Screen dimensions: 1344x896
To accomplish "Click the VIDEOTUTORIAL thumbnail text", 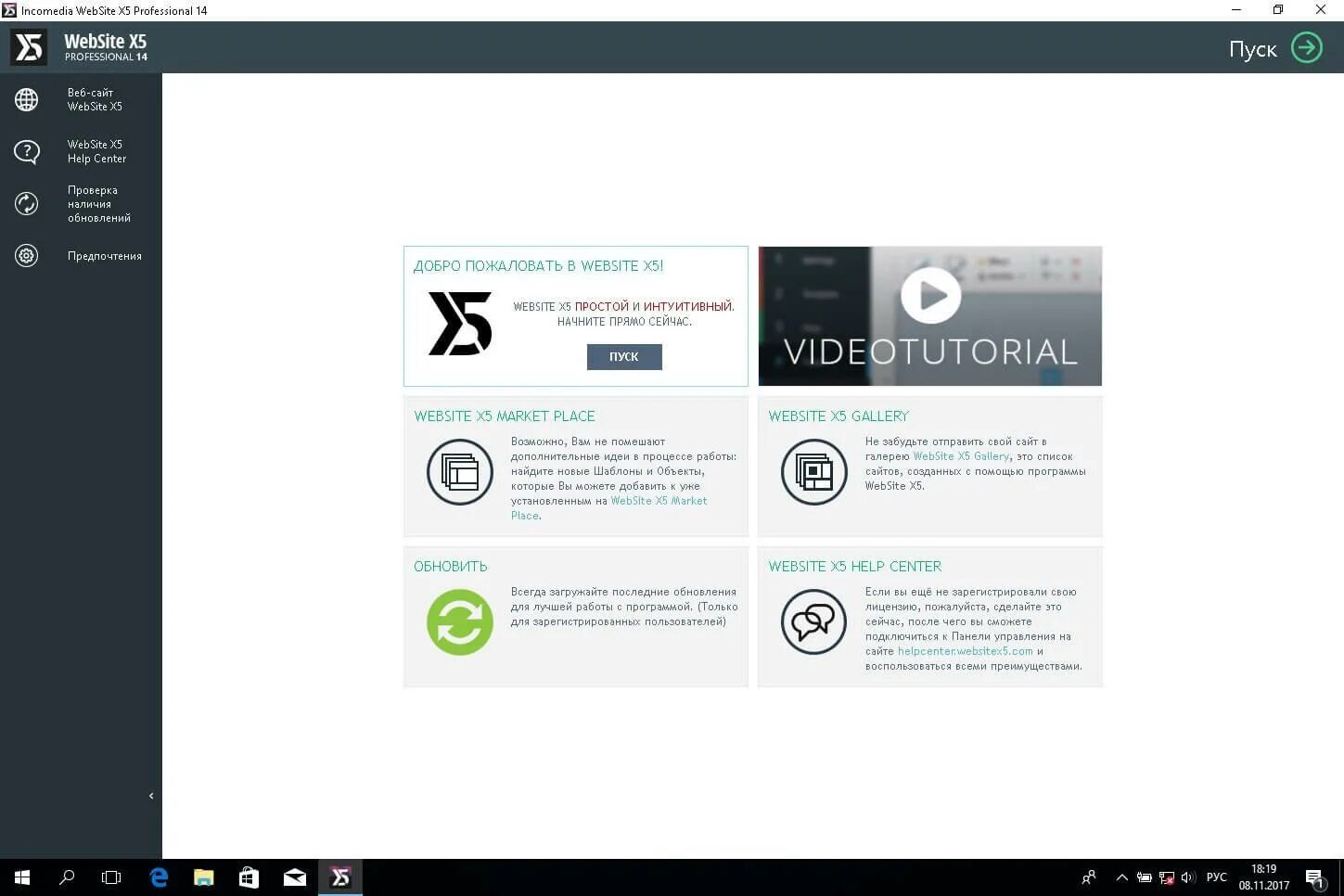I will [930, 352].
